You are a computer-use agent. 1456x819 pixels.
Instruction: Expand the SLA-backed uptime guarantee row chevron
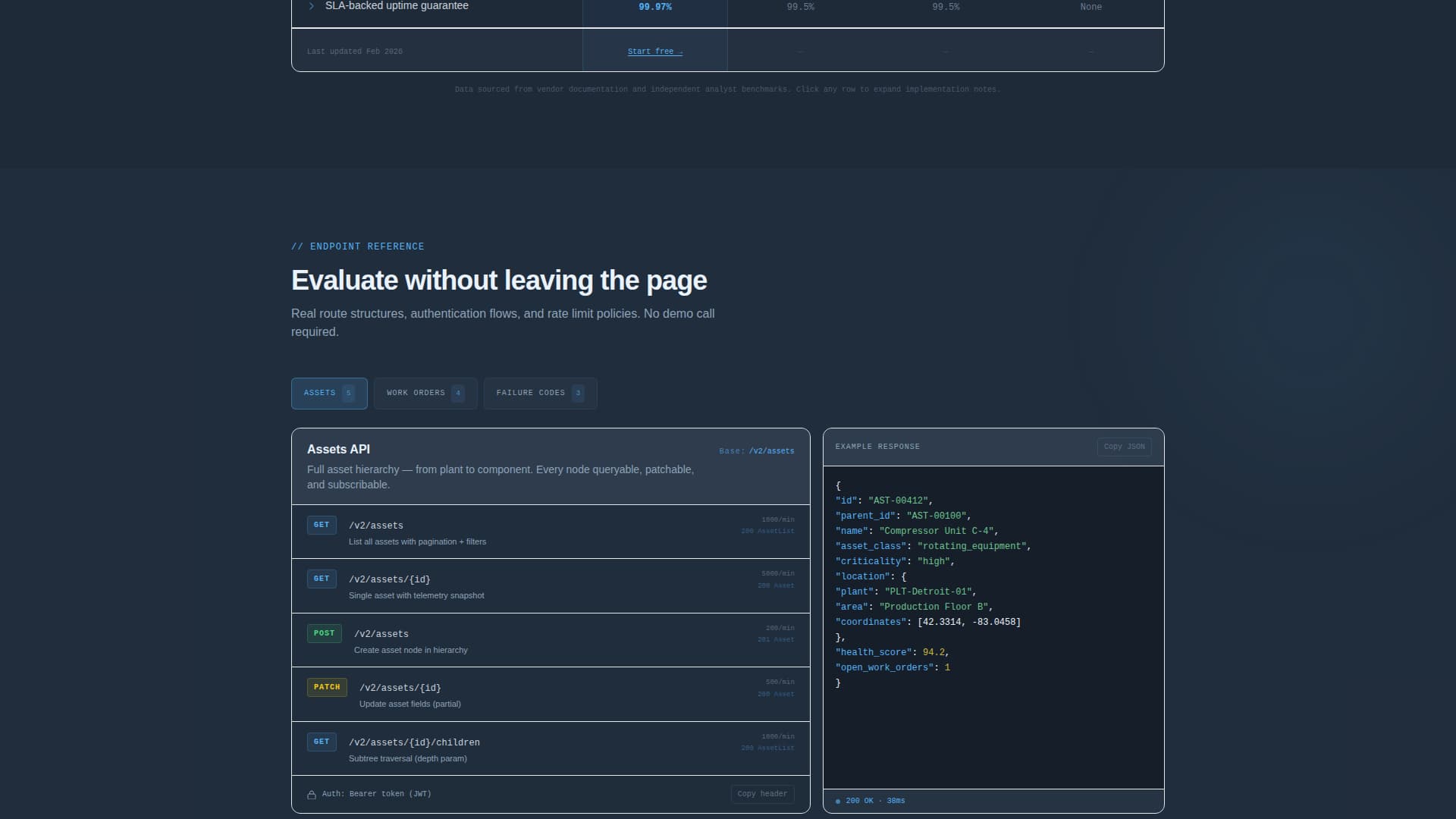click(x=311, y=6)
